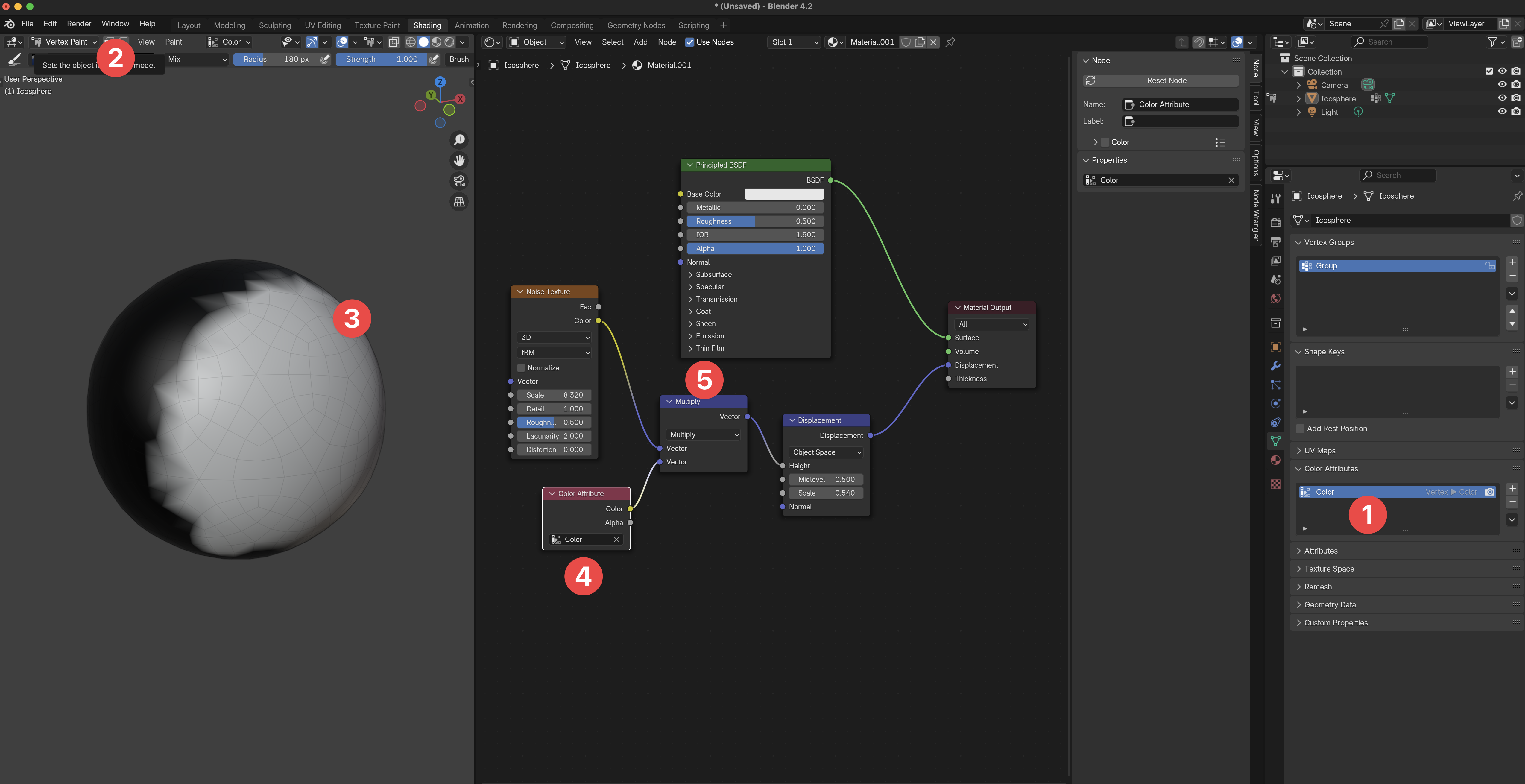Hide the Camera in viewport via eye icon
The height and width of the screenshot is (784, 1525).
tap(1502, 85)
